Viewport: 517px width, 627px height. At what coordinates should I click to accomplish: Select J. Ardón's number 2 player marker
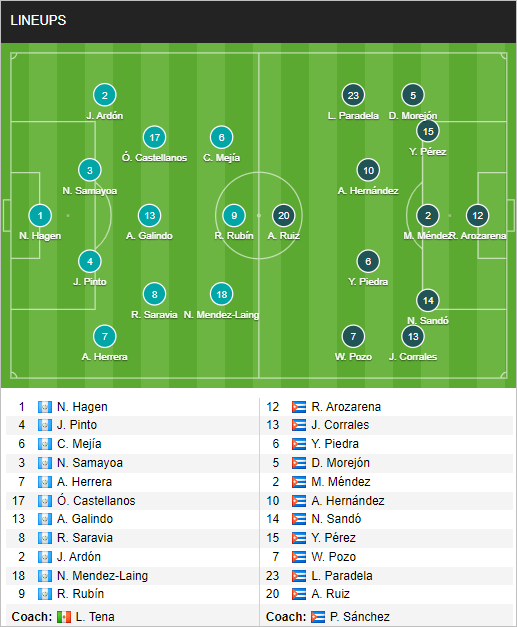pos(105,95)
